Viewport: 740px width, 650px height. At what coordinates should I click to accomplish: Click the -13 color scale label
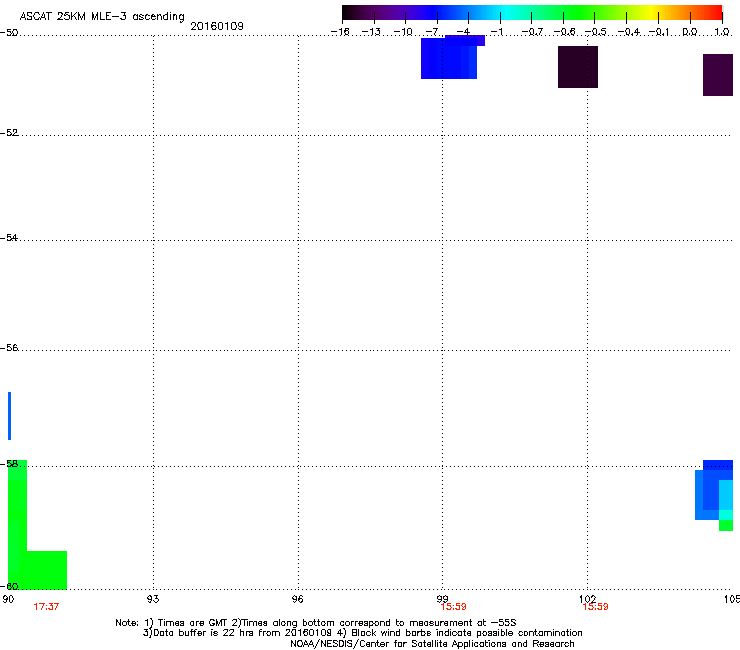pyautogui.click(x=371, y=32)
